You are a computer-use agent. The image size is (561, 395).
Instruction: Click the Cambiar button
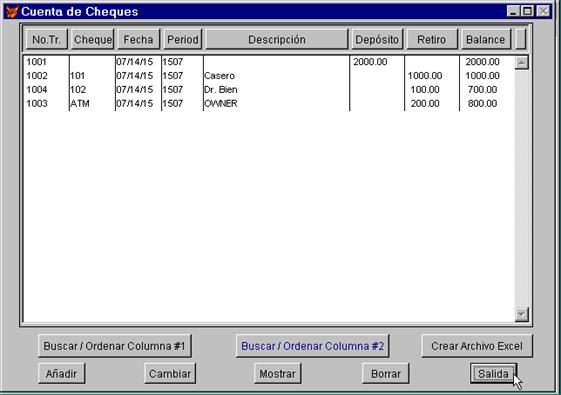pyautogui.click(x=170, y=374)
